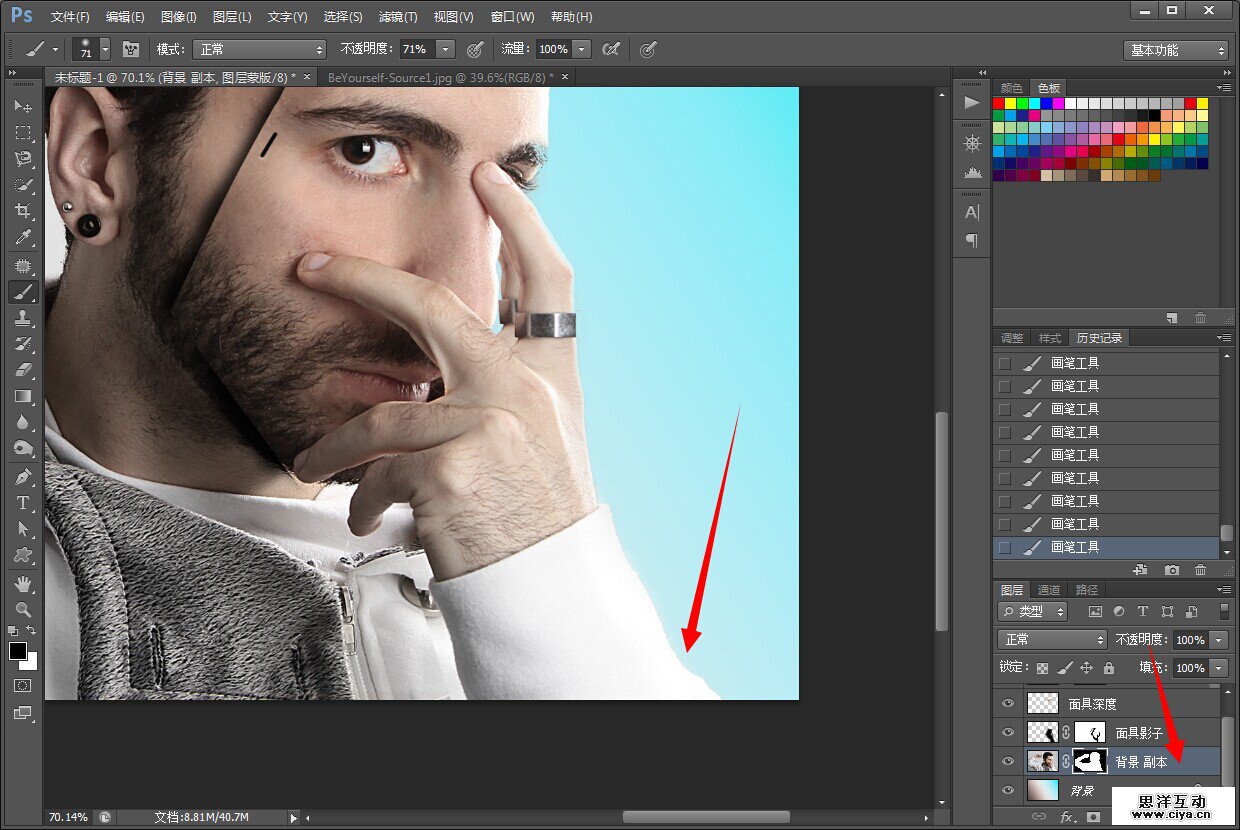Open the 基本功能 workspace dropdown

point(1175,50)
